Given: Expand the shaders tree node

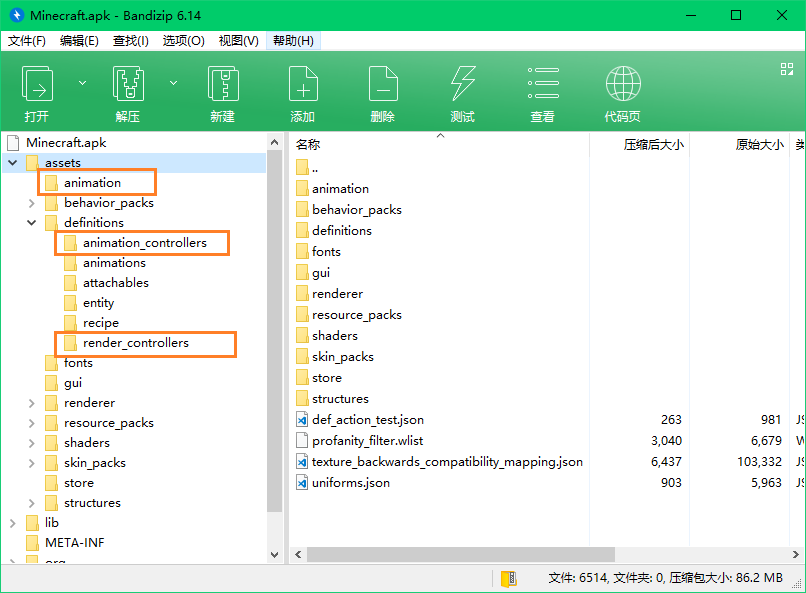Looking at the screenshot, I should (x=32, y=443).
